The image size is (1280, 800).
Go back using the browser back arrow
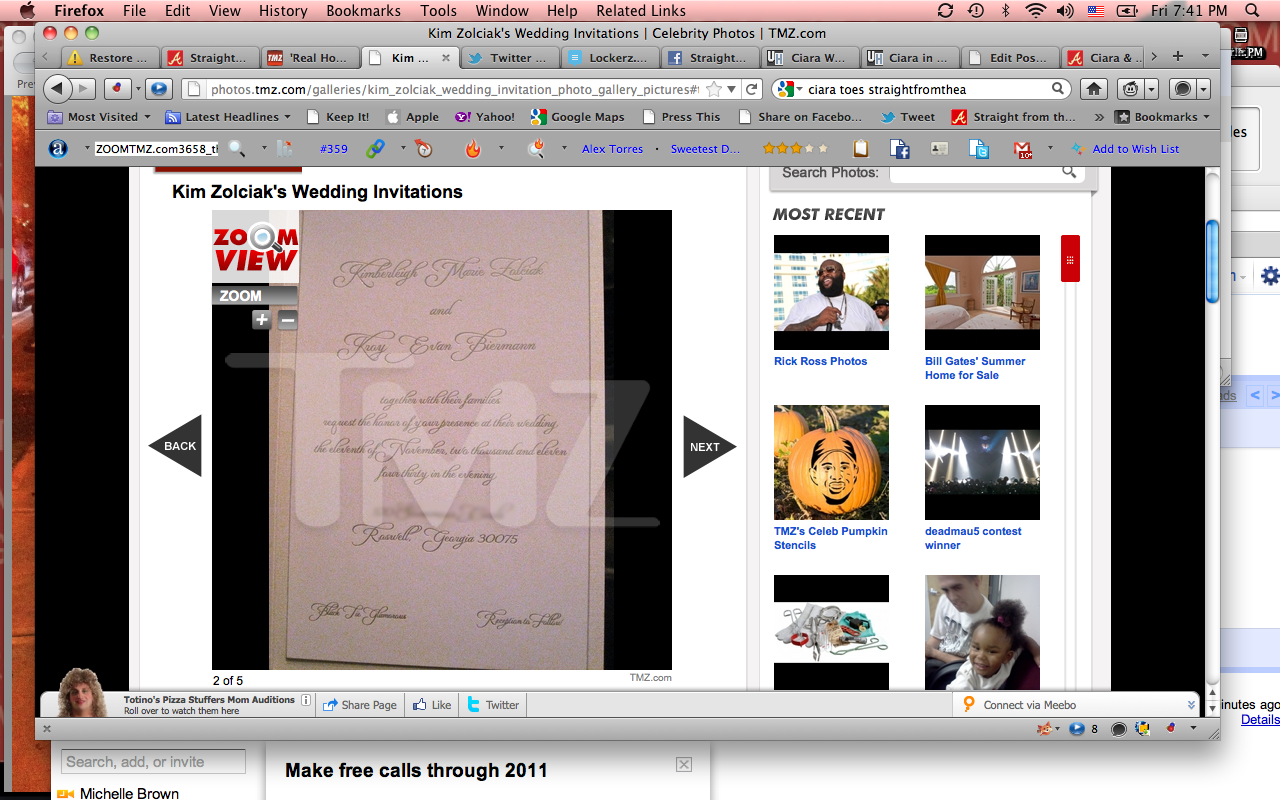pos(57,89)
